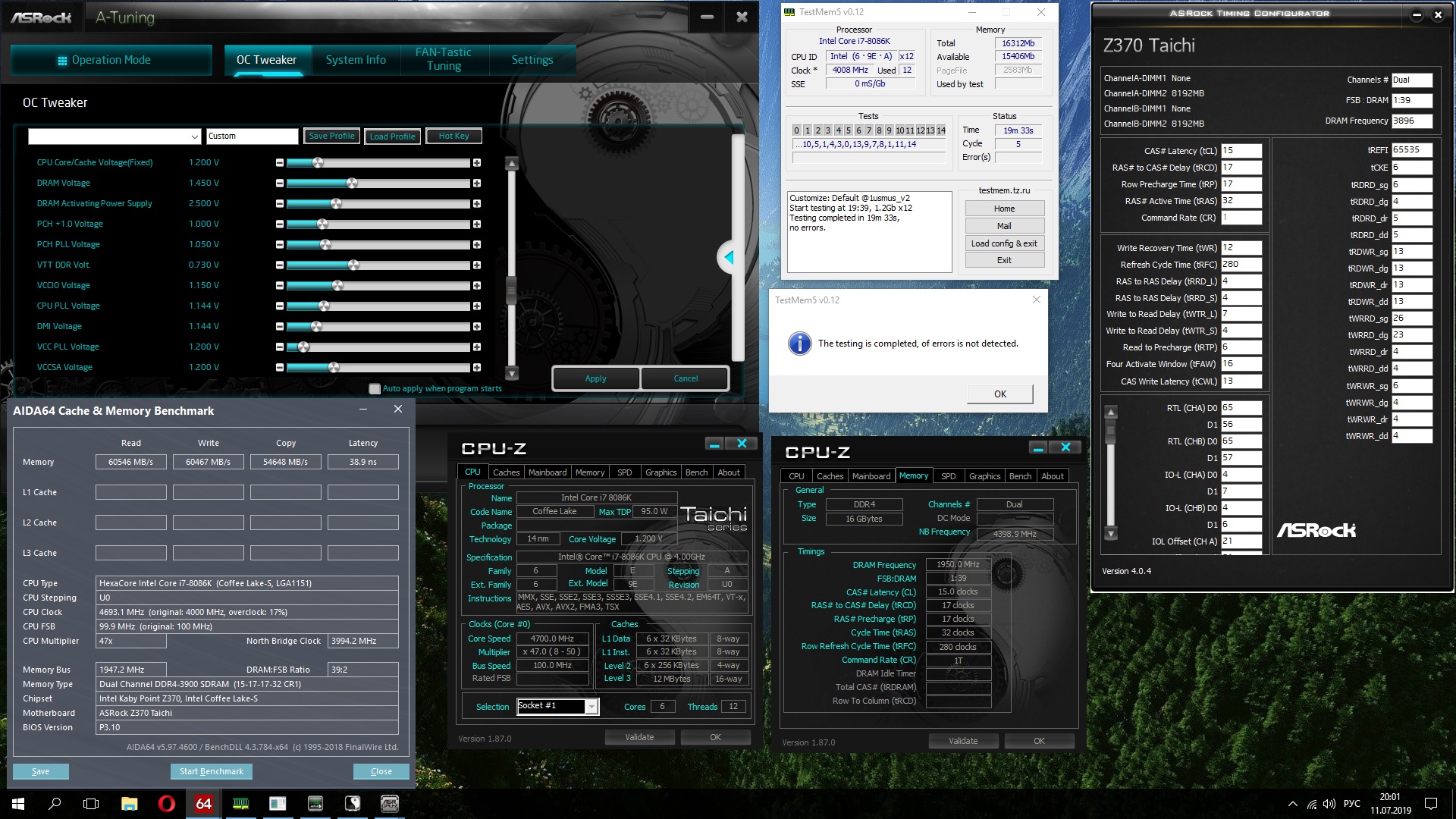Click the TestMem5 RAM icon in taskbar

coord(240,804)
